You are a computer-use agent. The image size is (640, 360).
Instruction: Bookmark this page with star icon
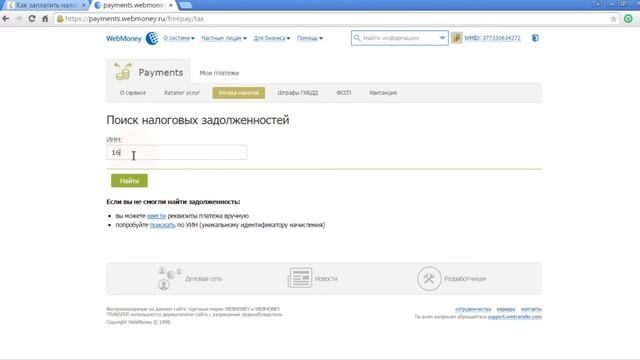tap(613, 19)
